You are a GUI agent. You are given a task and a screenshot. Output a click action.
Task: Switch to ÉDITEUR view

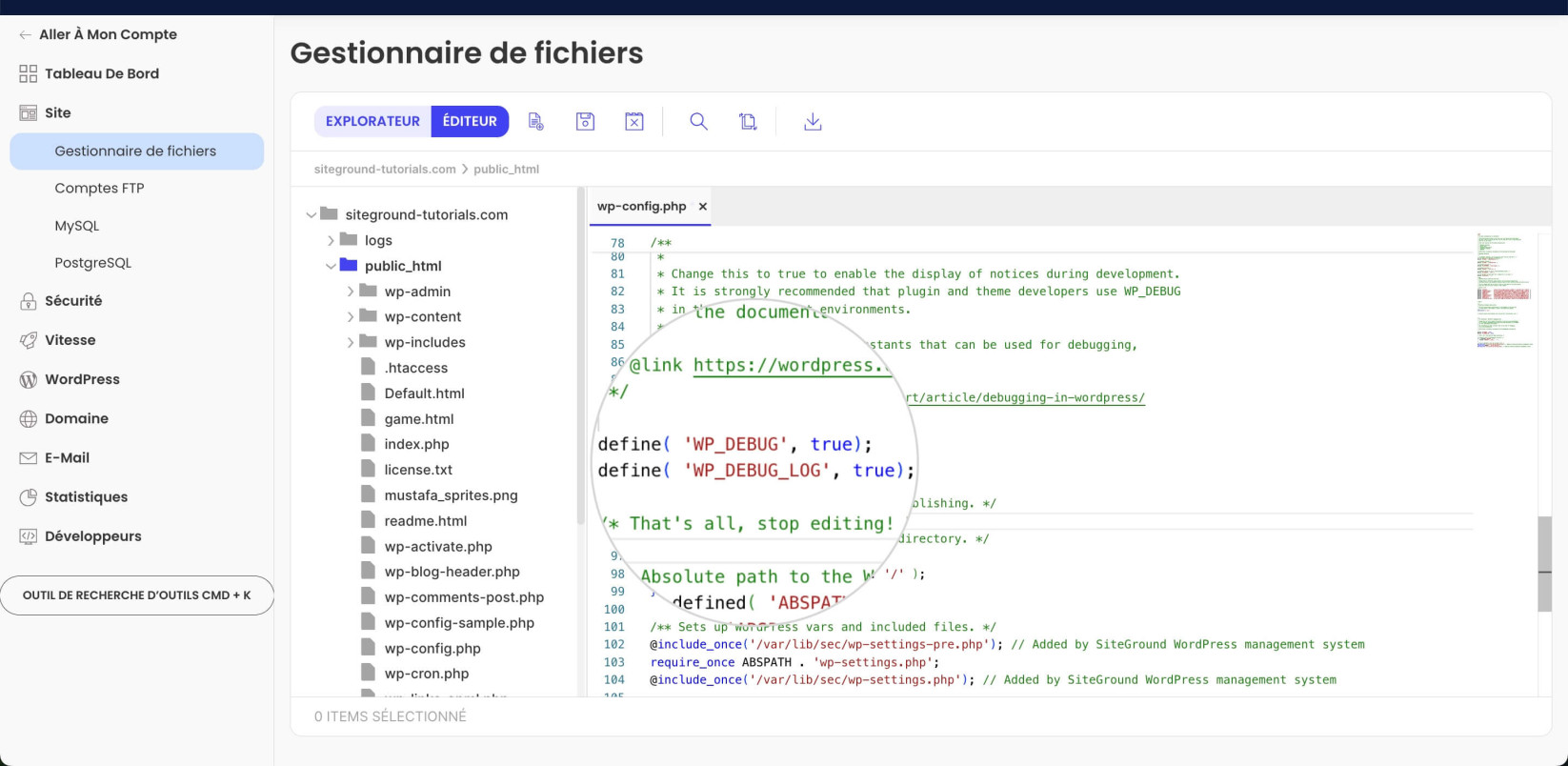tap(470, 121)
